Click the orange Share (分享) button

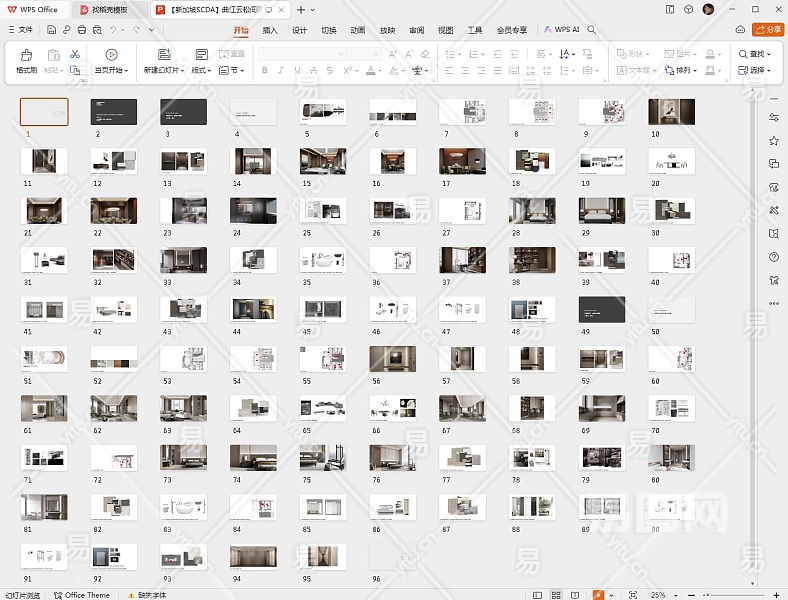coord(768,30)
